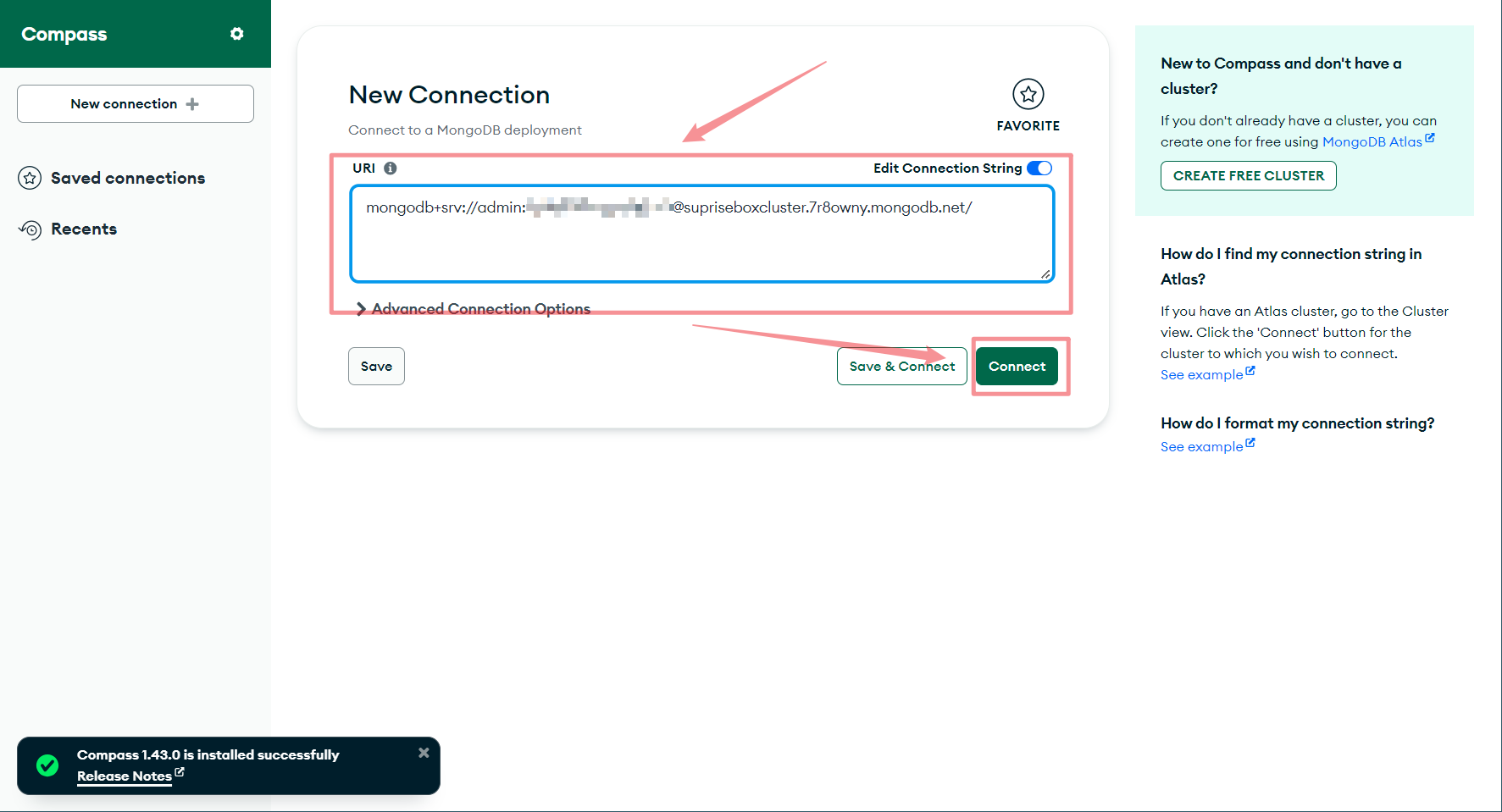1502x812 pixels.
Task: Click the green Connect button
Action: point(1017,366)
